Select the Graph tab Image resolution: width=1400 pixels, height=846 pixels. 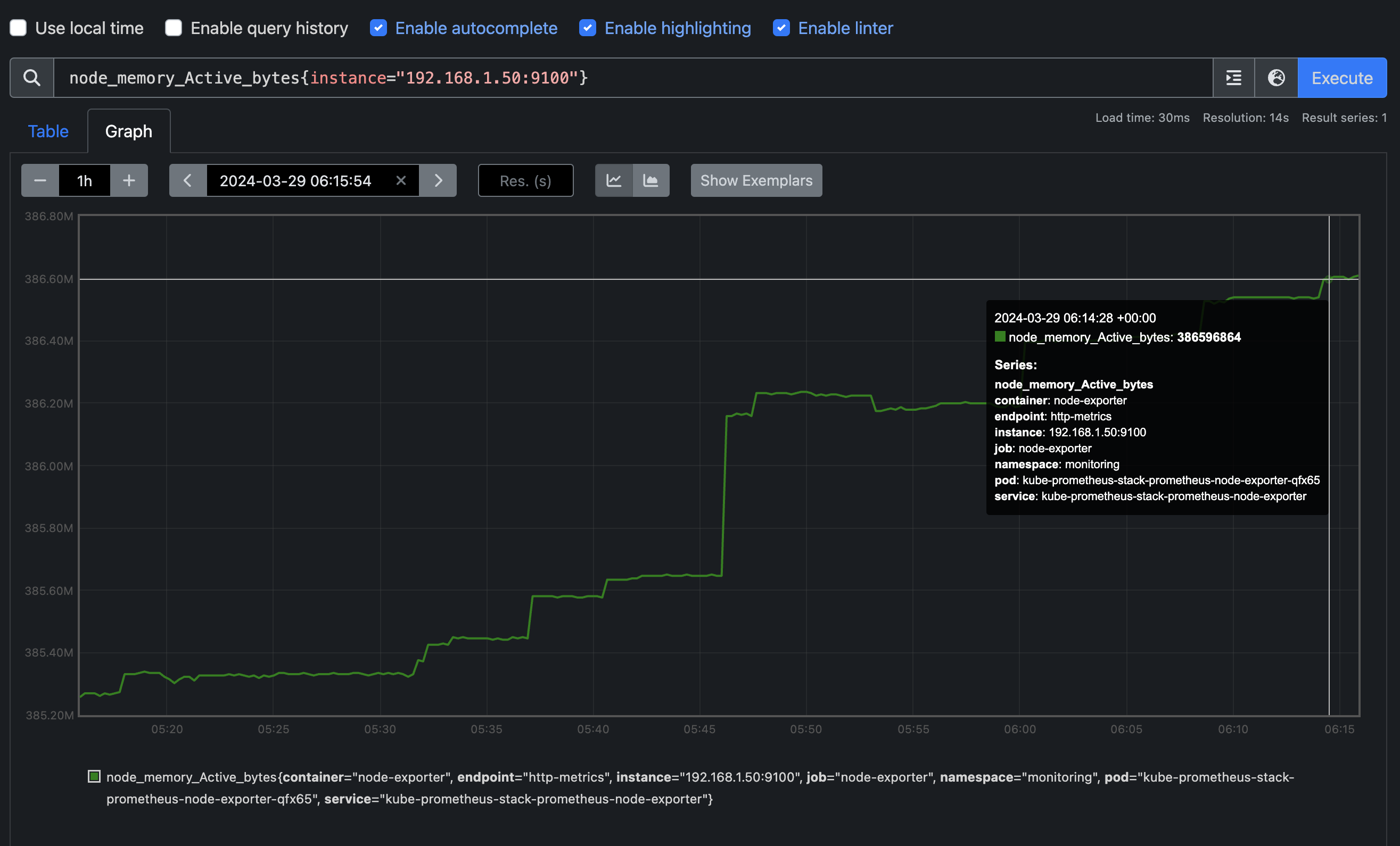[x=128, y=131]
